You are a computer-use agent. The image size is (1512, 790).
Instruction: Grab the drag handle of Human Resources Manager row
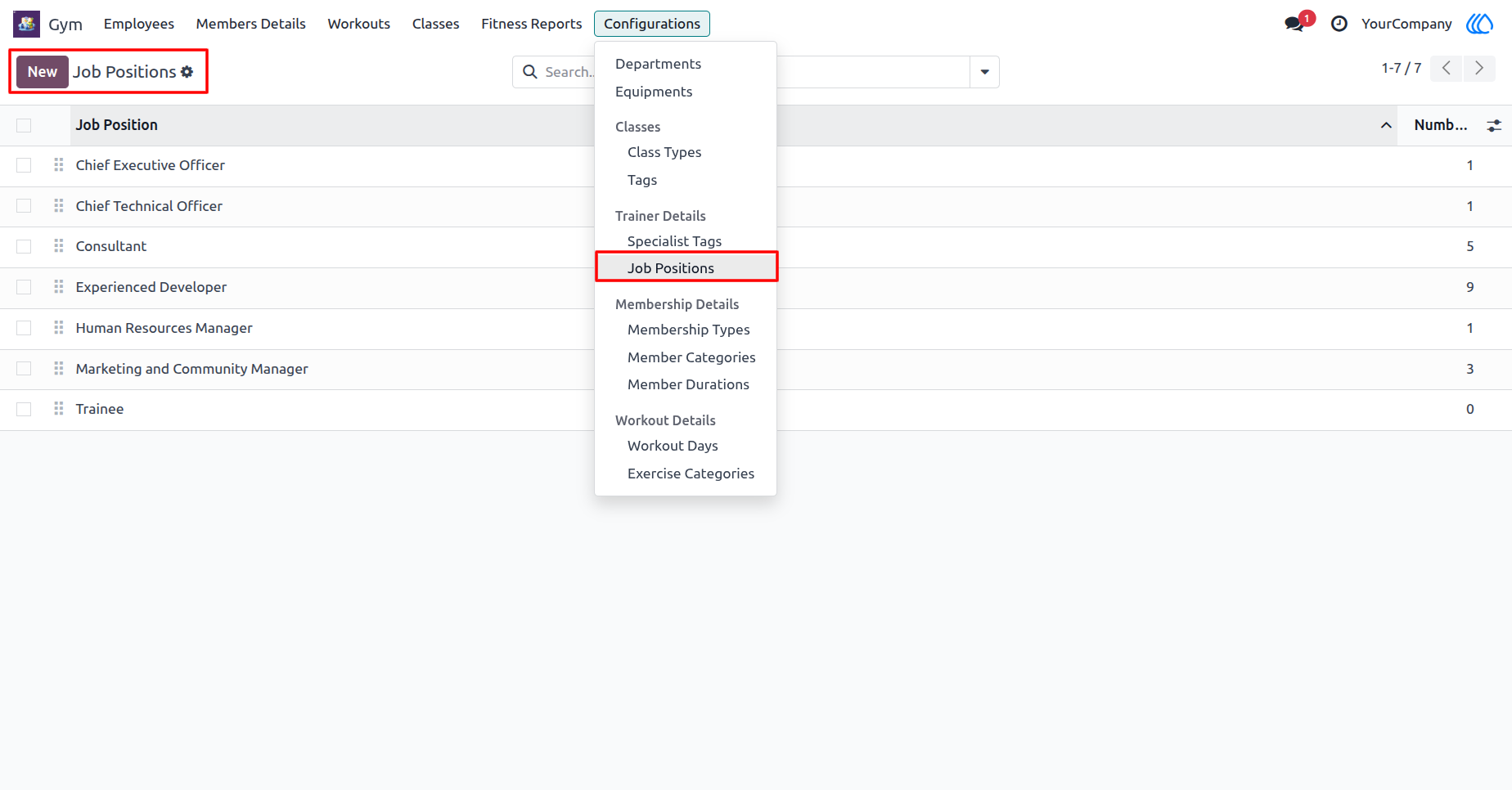[59, 328]
